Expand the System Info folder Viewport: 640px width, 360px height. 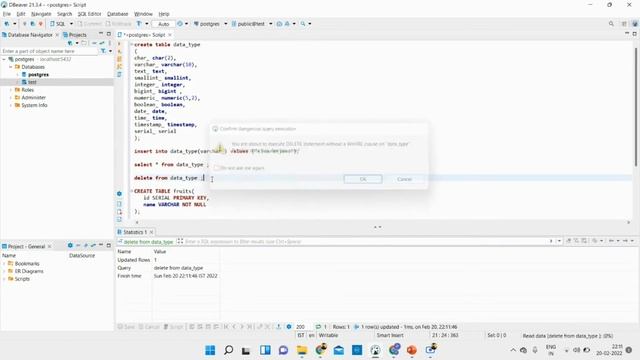(11, 105)
